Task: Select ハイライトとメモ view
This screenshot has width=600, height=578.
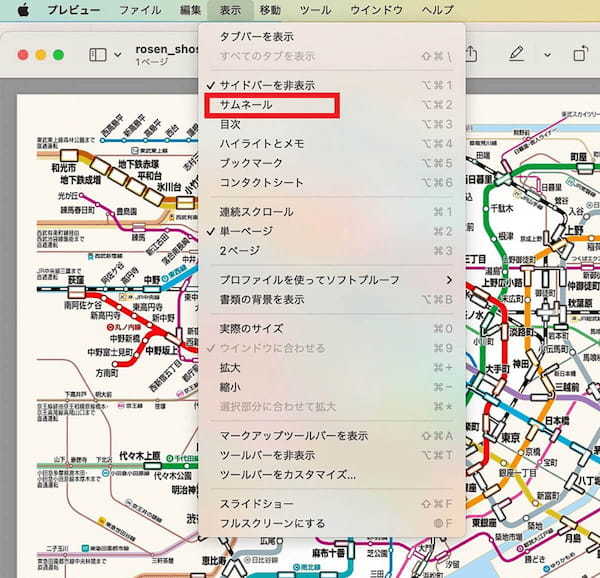Action: coord(332,144)
